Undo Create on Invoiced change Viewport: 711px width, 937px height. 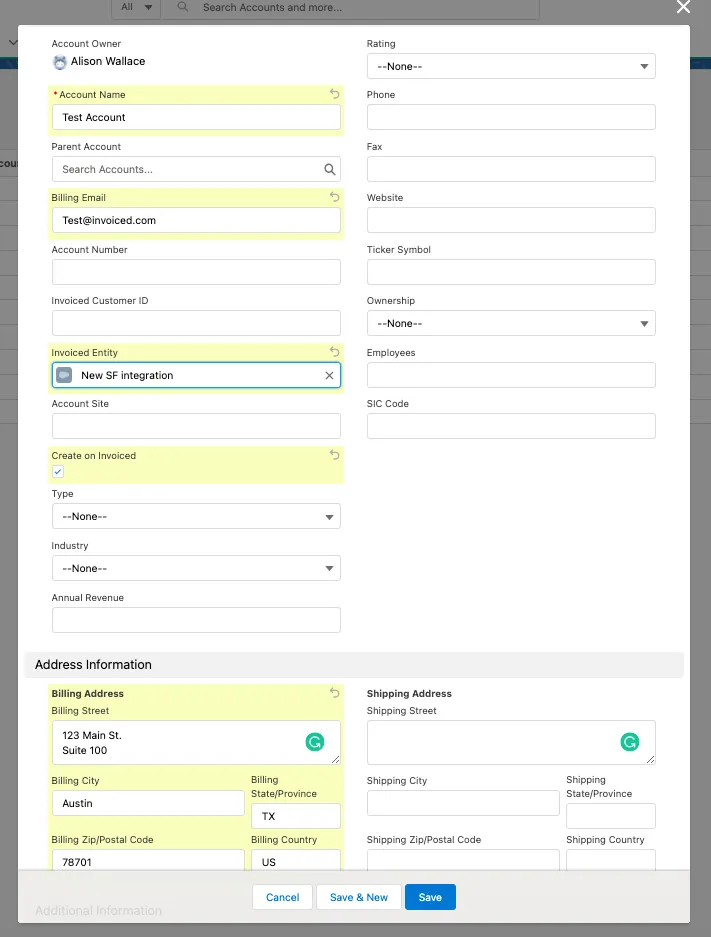pos(335,455)
